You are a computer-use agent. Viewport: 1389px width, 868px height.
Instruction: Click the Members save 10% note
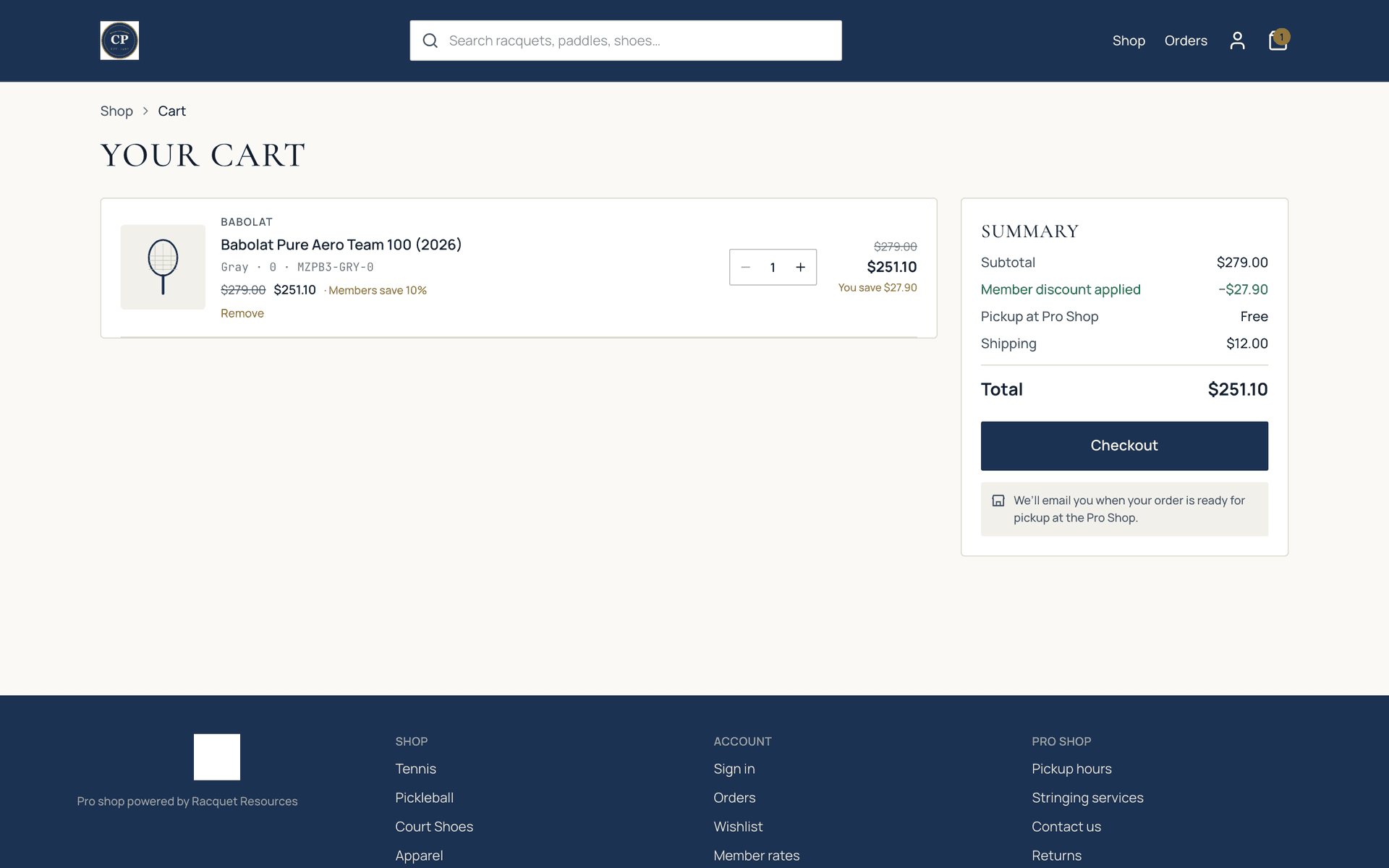[378, 290]
